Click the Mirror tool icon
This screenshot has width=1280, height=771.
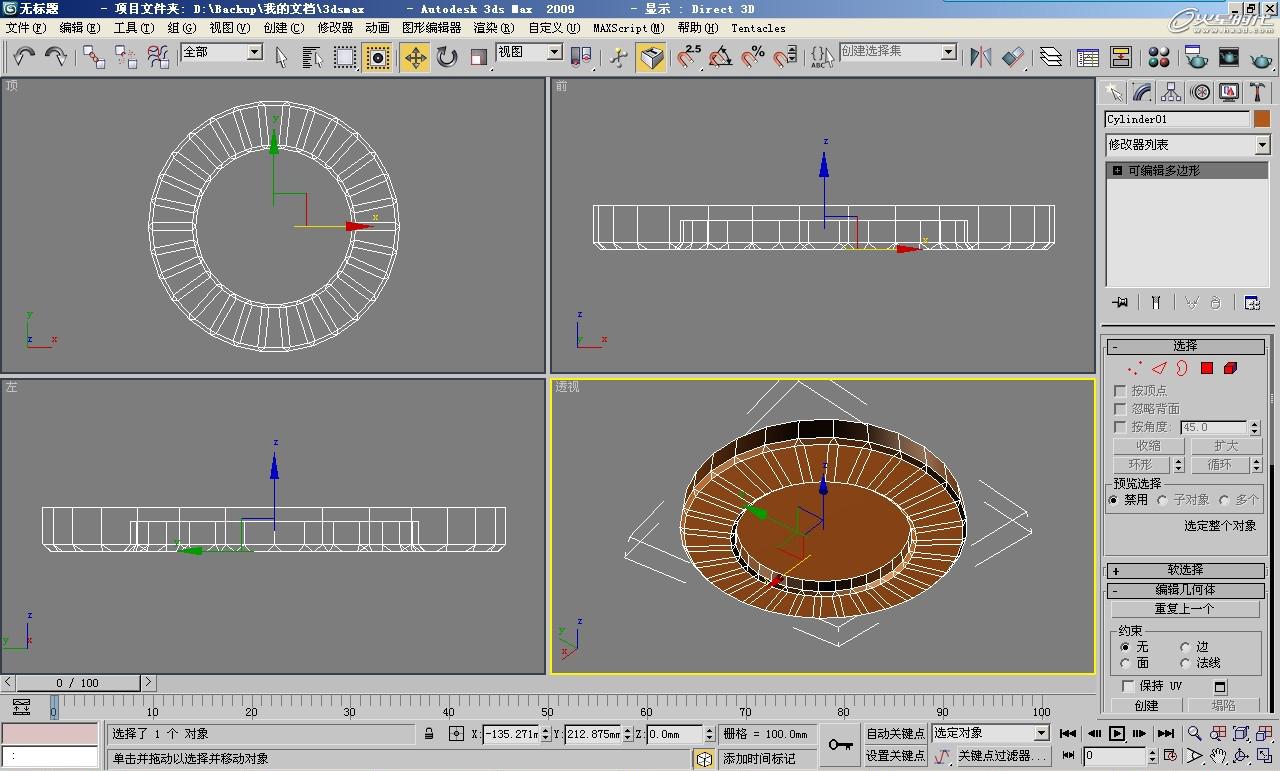(x=981, y=57)
